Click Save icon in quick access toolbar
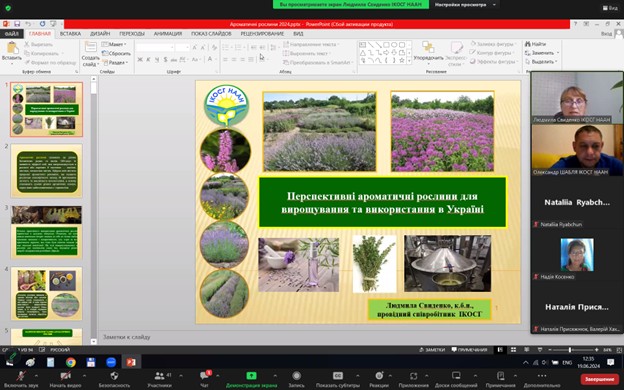Viewport: 624px width, 390px height. pyautogui.click(x=17, y=24)
